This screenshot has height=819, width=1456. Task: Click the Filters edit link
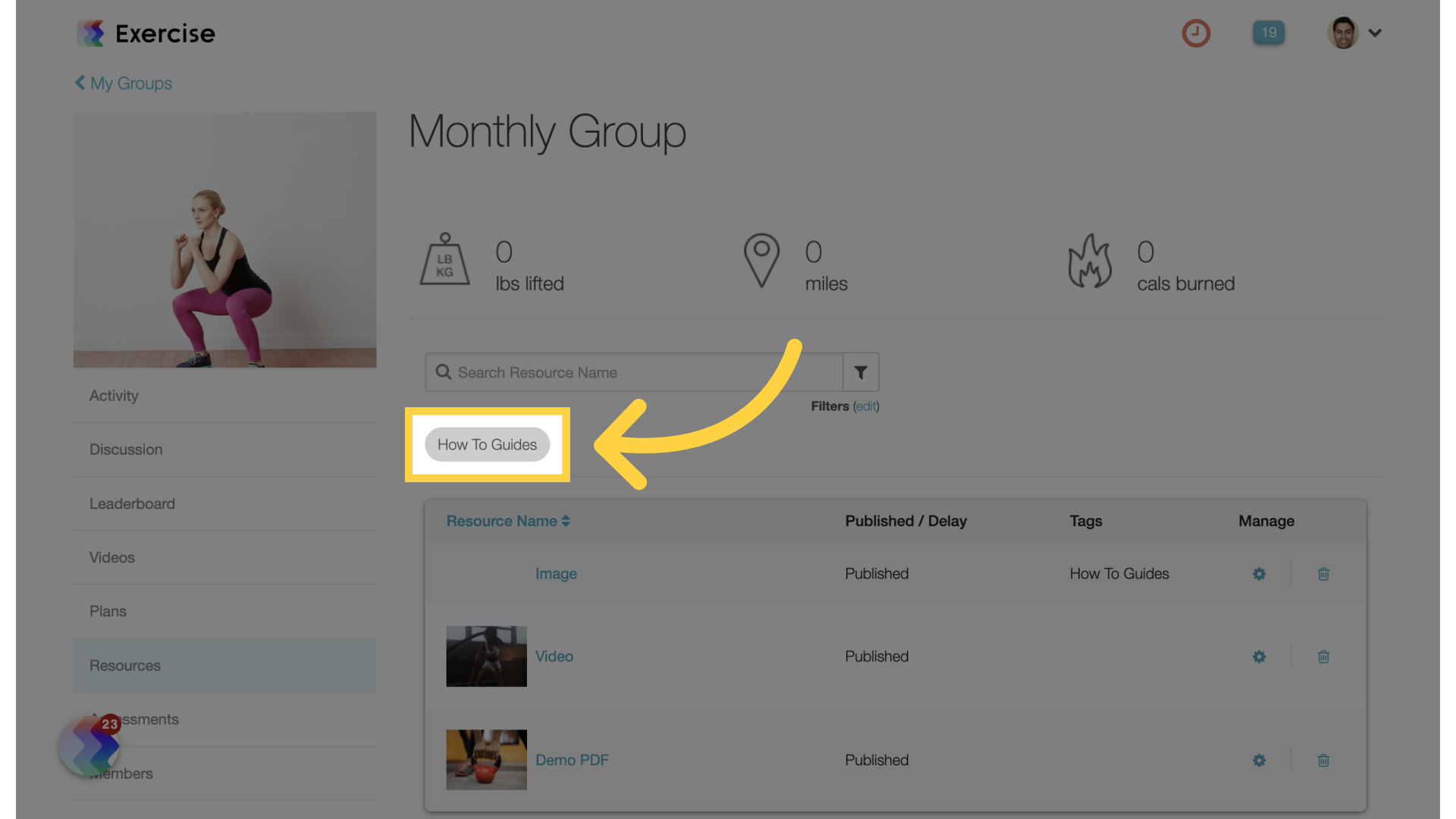tap(866, 405)
